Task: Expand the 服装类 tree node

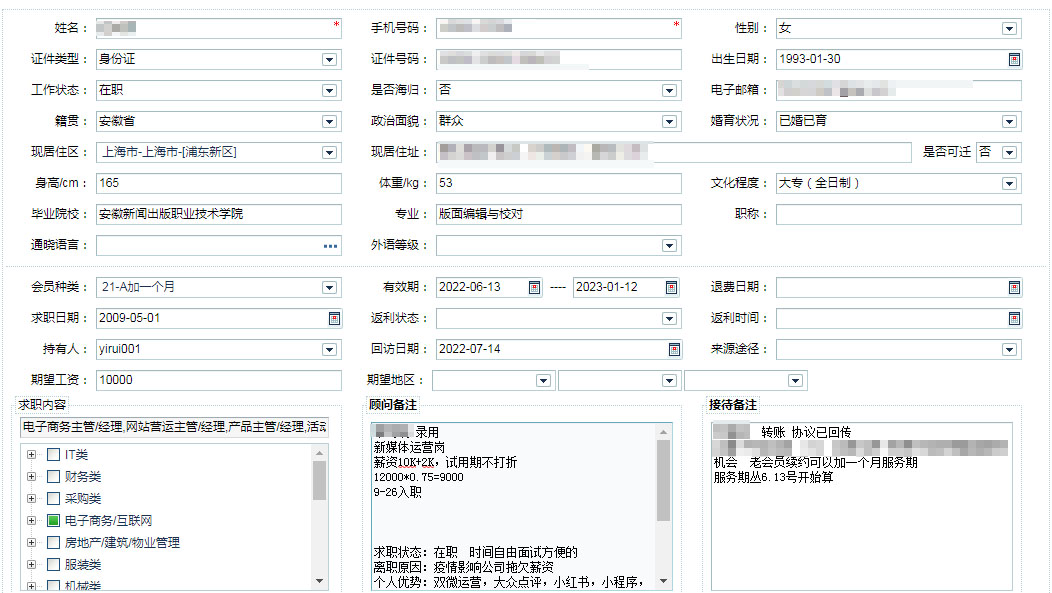Action: [x=32, y=565]
